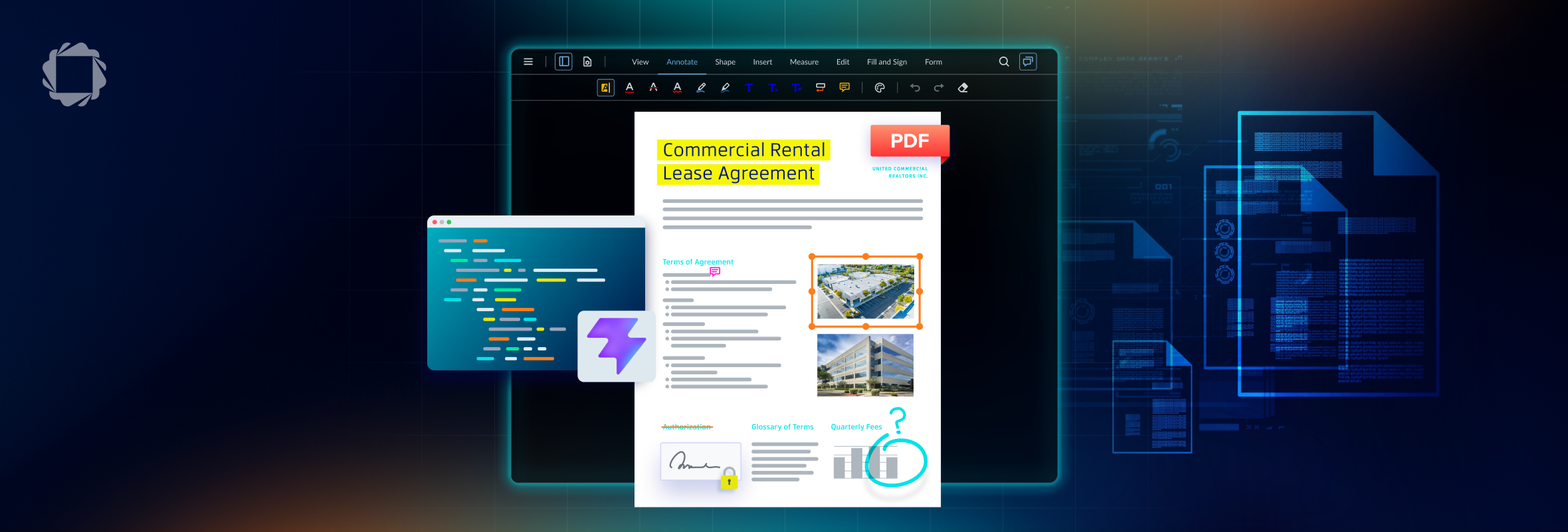Toggle the comments panel
Viewport: 1568px width, 532px height.
click(x=1028, y=62)
